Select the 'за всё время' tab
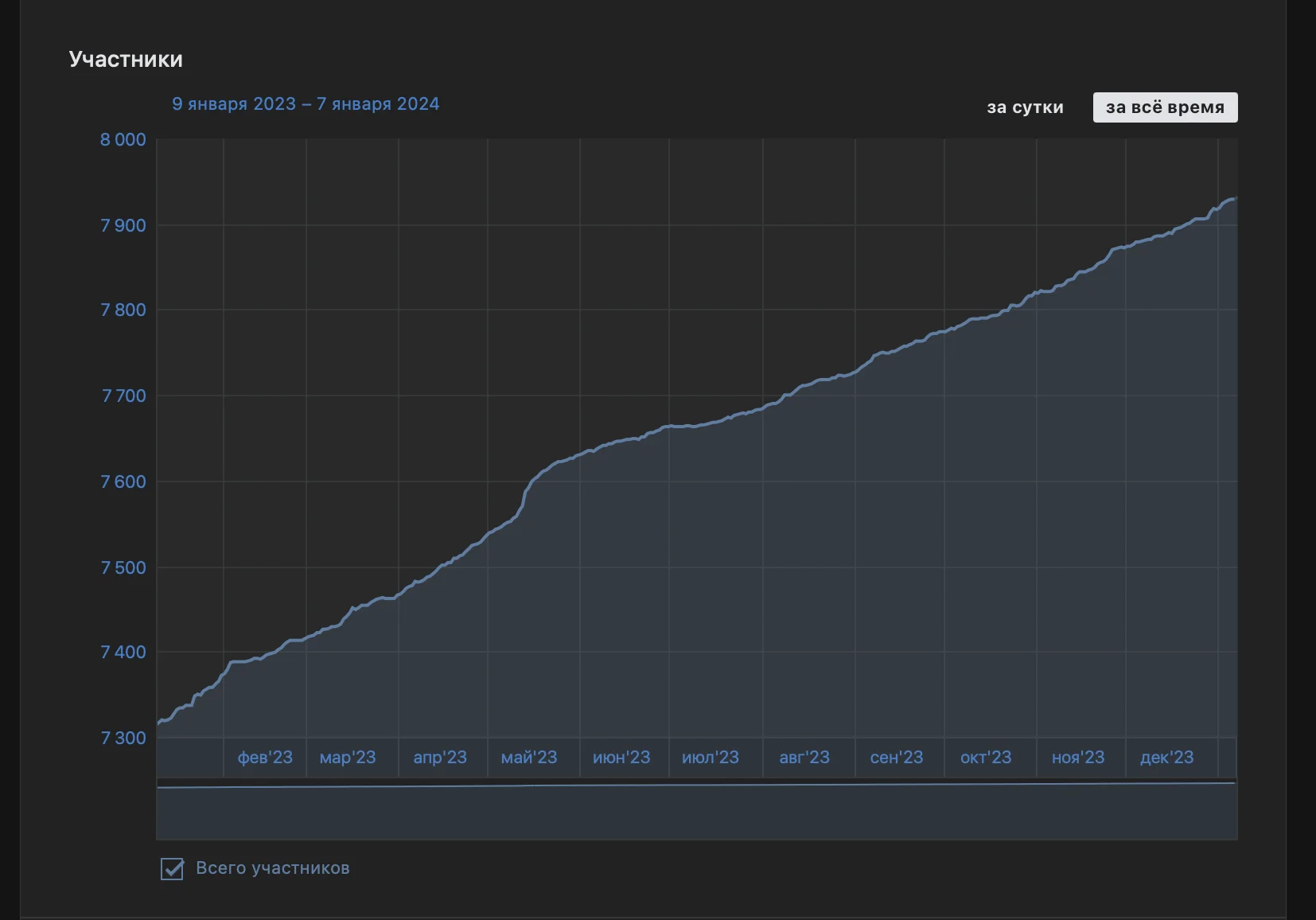Screen dimensions: 1316x920 click(x=1165, y=107)
